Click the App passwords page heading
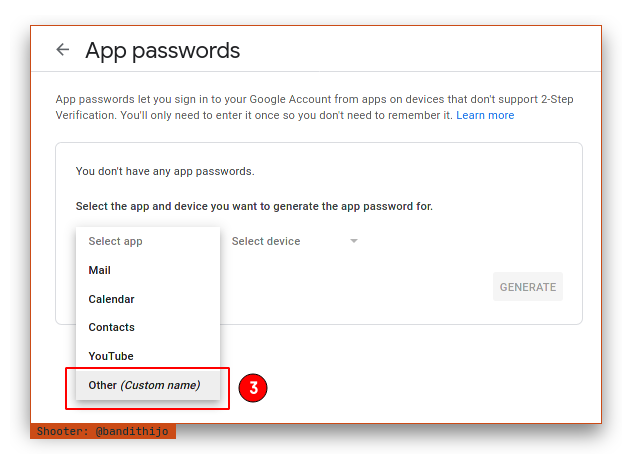632x459 pixels. (163, 50)
